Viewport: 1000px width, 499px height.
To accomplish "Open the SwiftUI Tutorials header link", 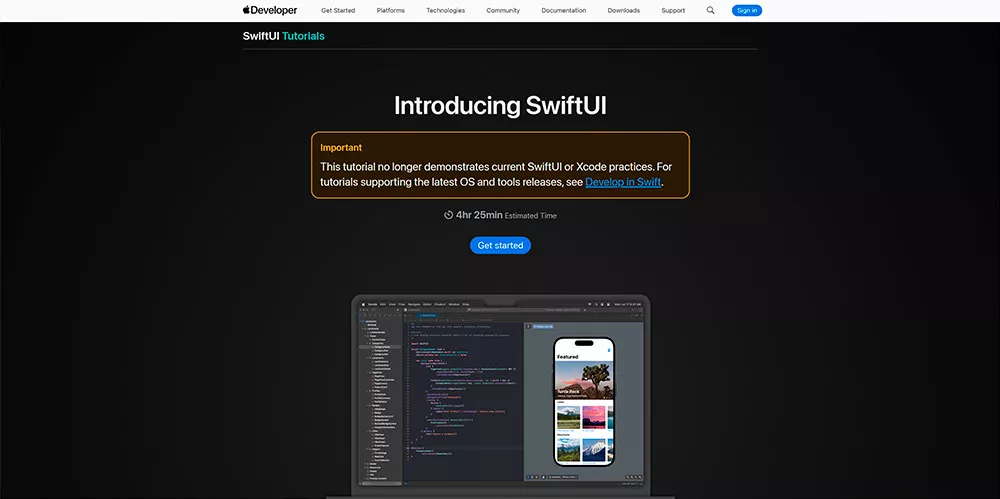I will coord(283,36).
